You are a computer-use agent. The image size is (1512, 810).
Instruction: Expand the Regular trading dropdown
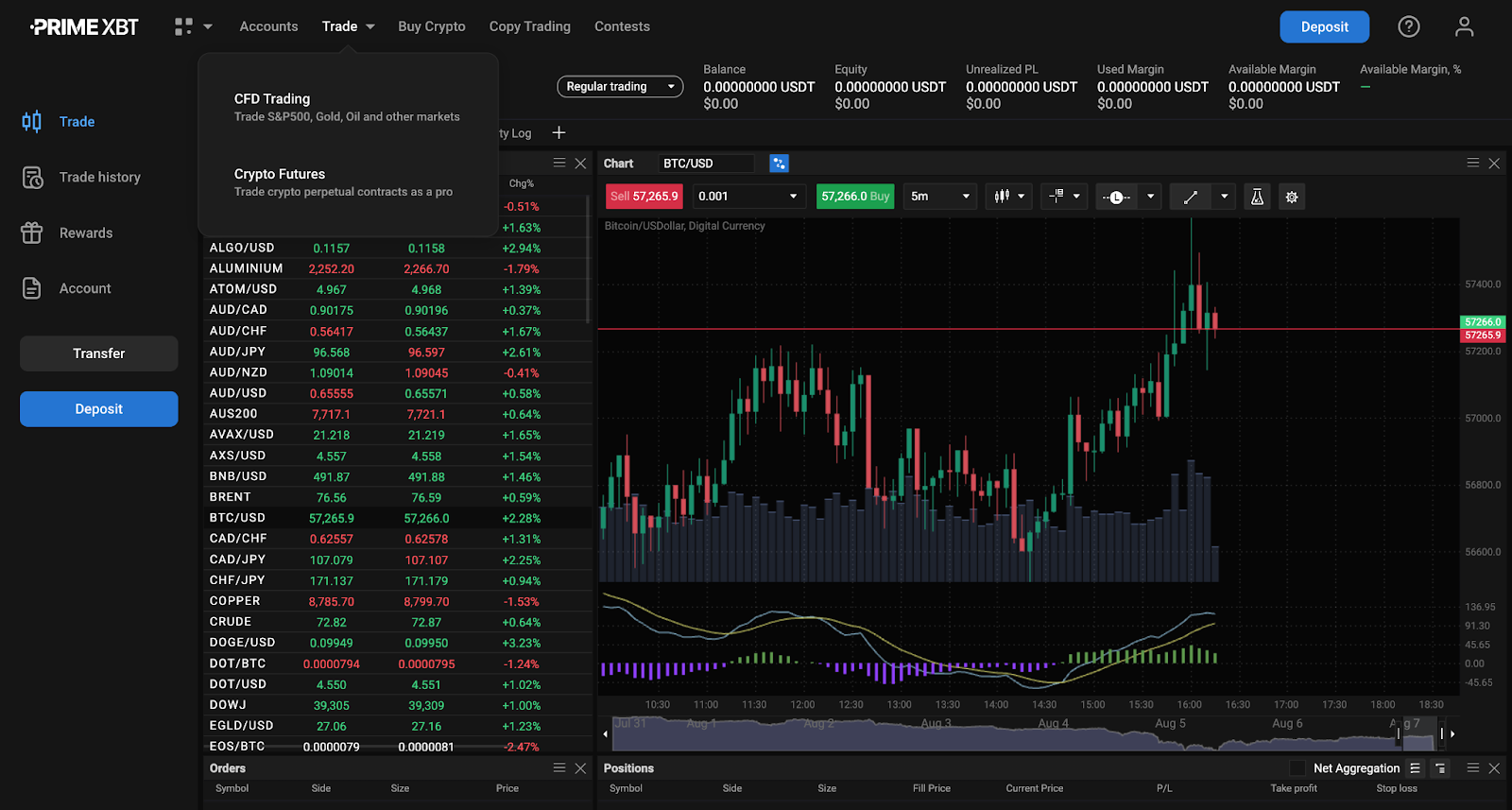[x=620, y=86]
